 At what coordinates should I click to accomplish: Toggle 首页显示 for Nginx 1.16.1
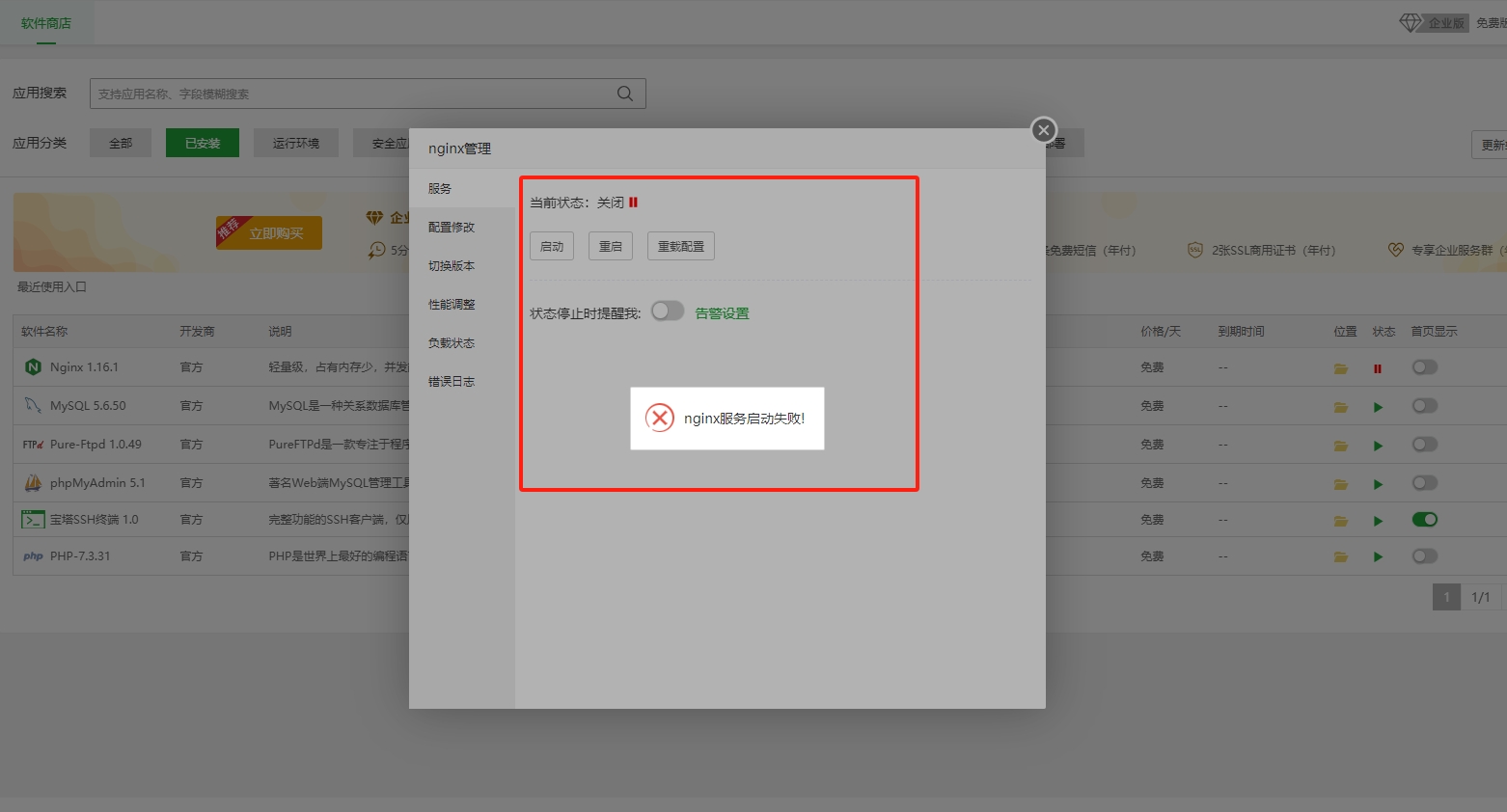coord(1425,367)
